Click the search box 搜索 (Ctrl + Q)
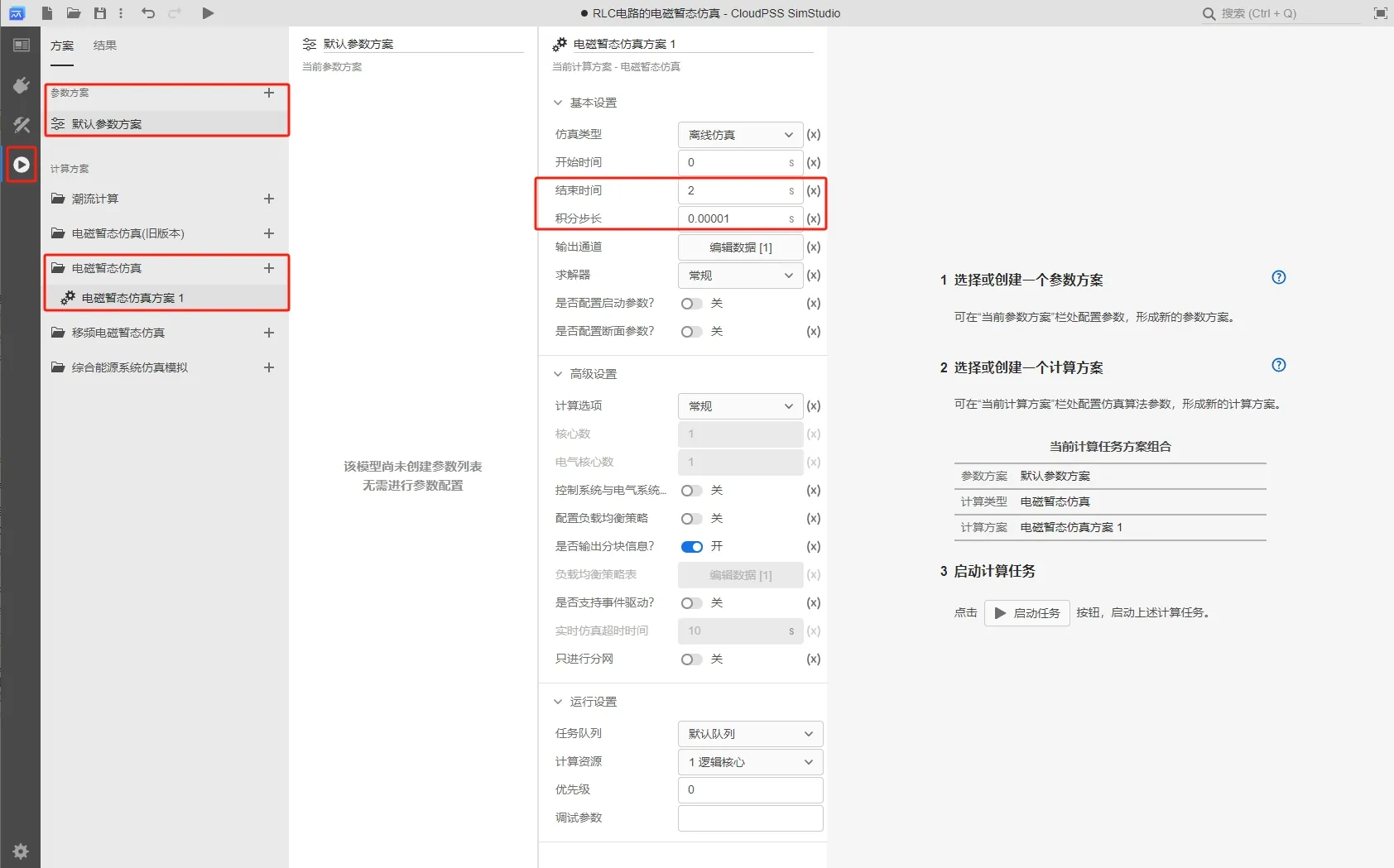Viewport: 1394px width, 868px height. coord(1281,13)
